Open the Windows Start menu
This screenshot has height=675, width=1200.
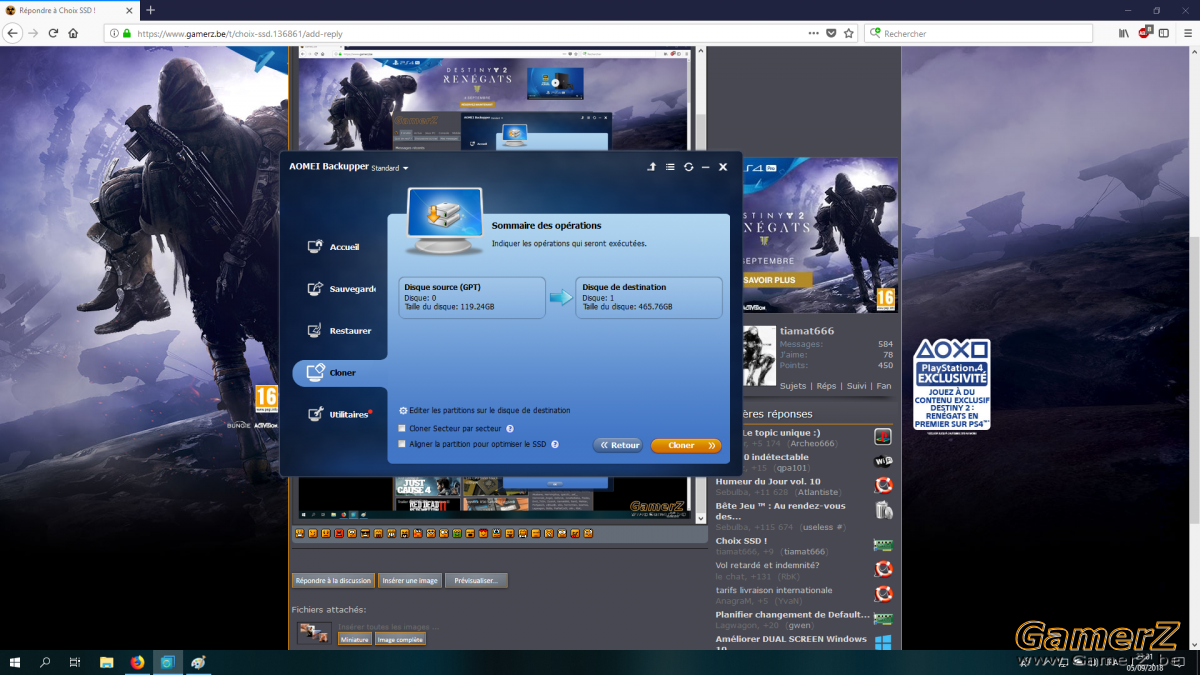(x=15, y=662)
